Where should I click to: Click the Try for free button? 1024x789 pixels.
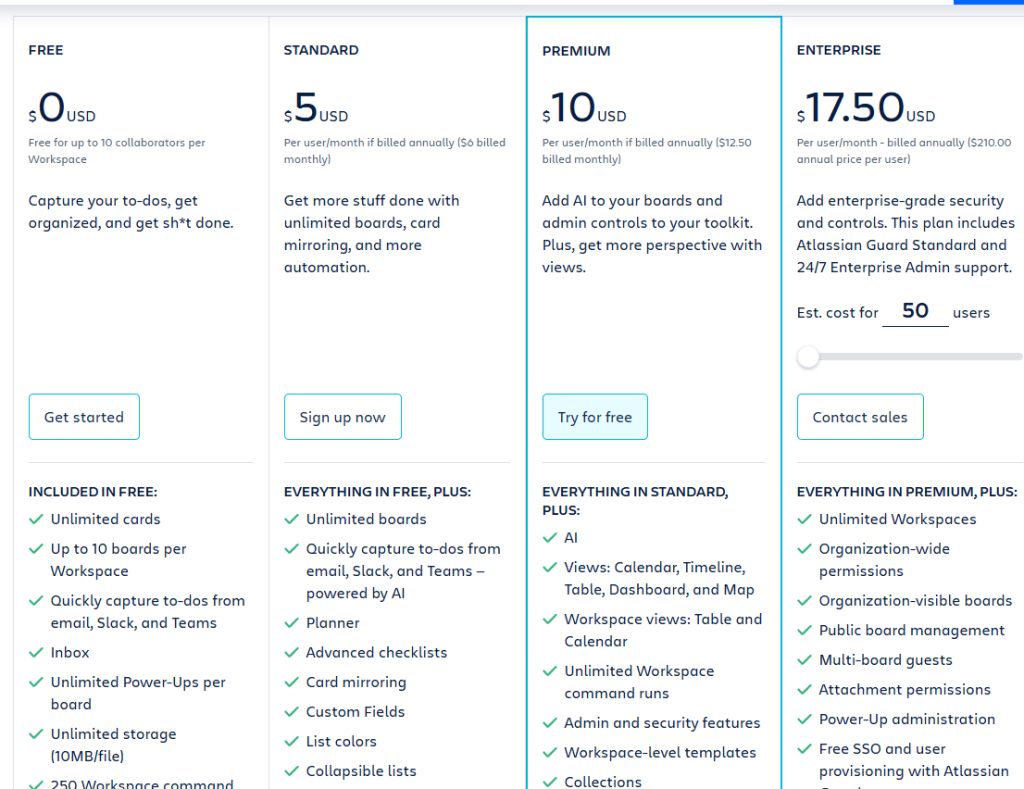595,417
